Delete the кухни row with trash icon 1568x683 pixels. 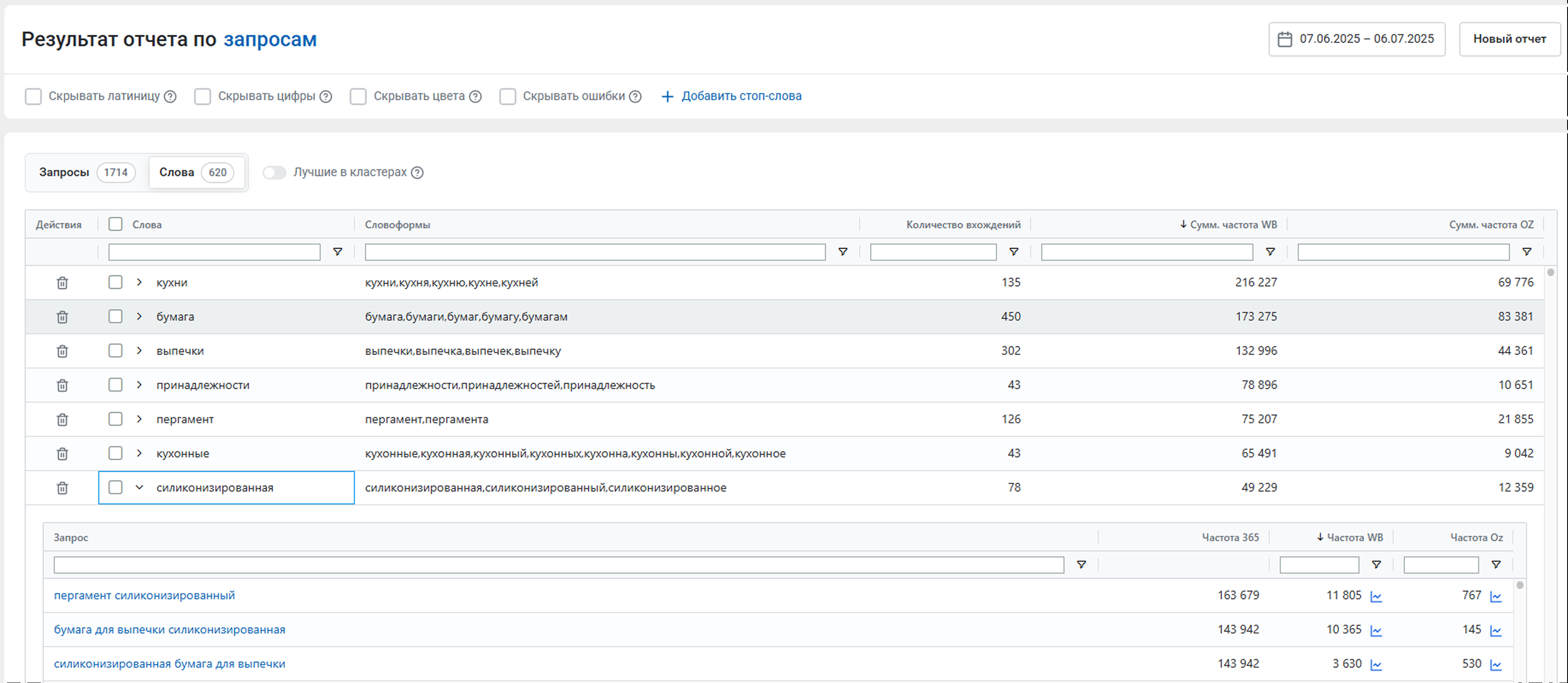(62, 283)
